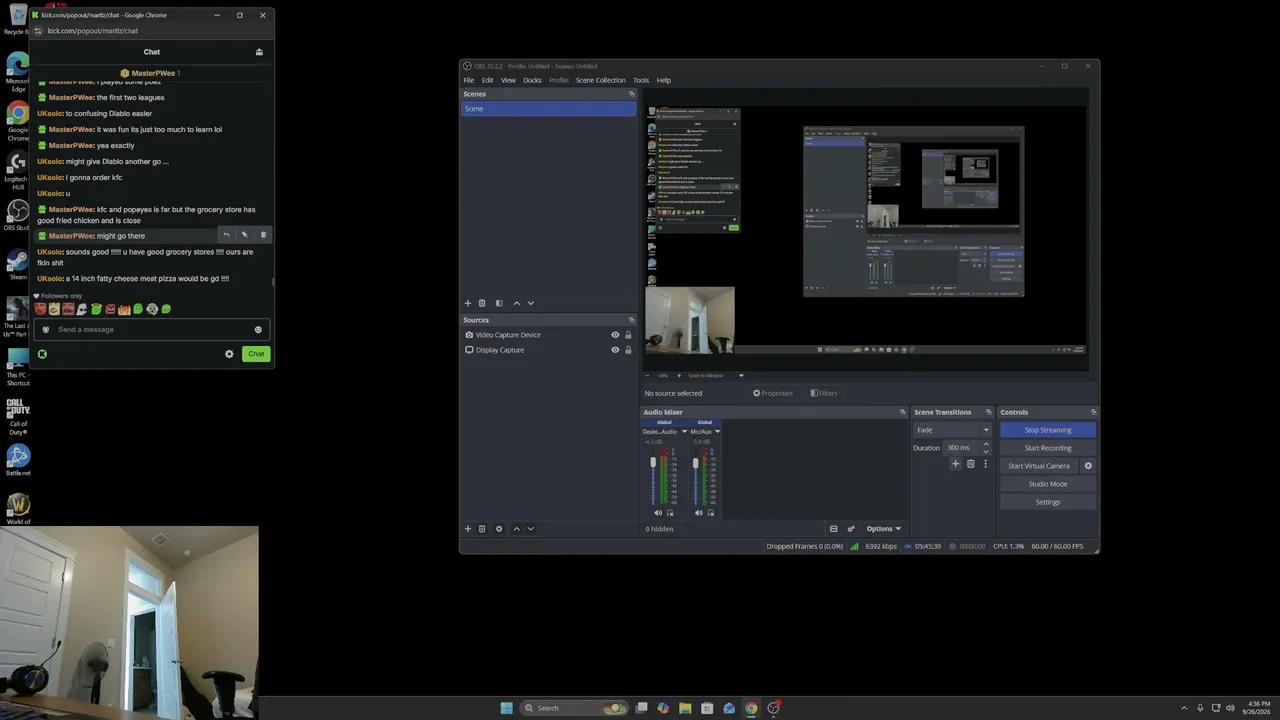Screen dimensions: 1280x720
Task: Lock the Video Capture Device source
Action: point(628,335)
